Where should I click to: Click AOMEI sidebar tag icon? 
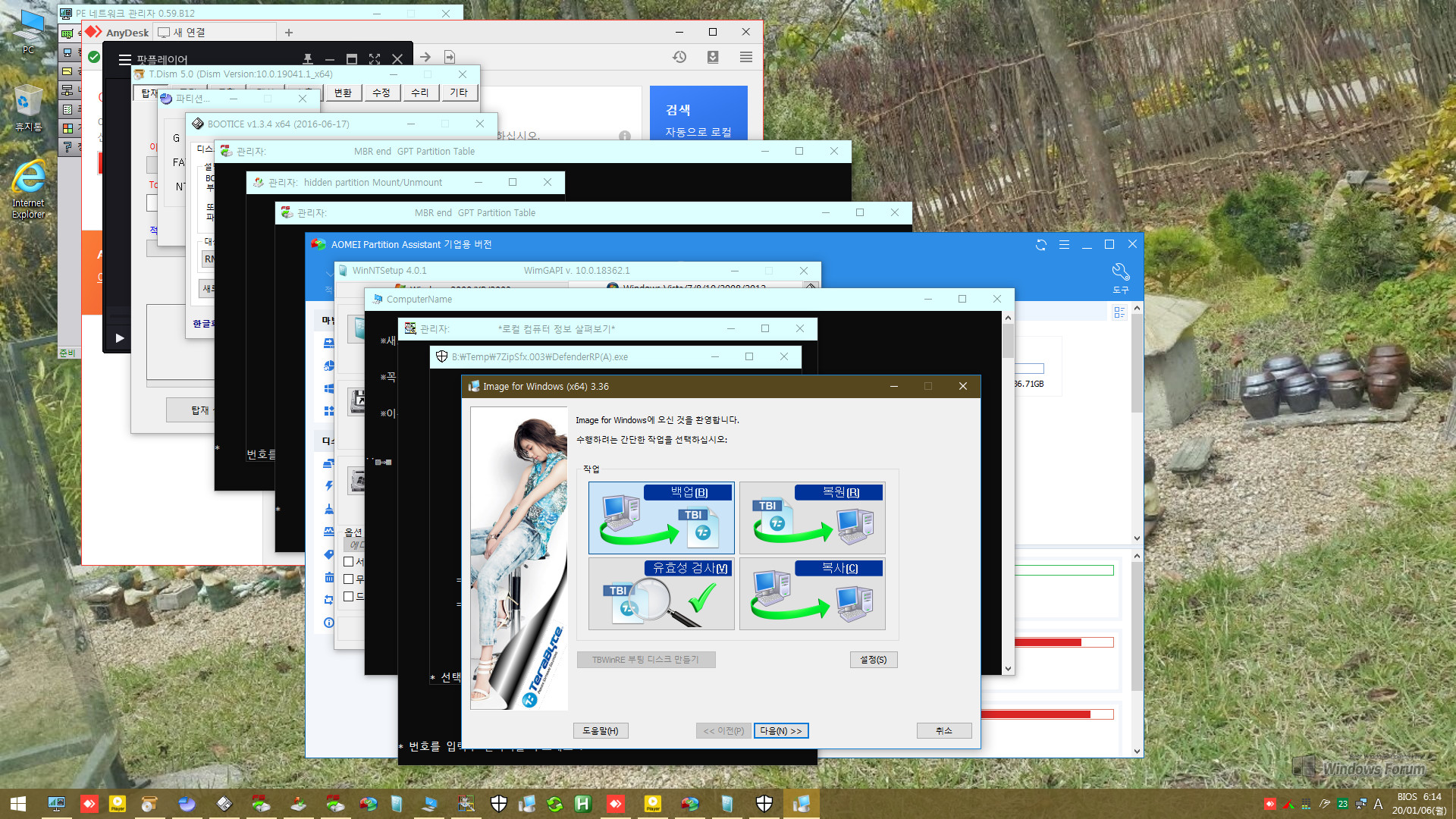point(328,554)
